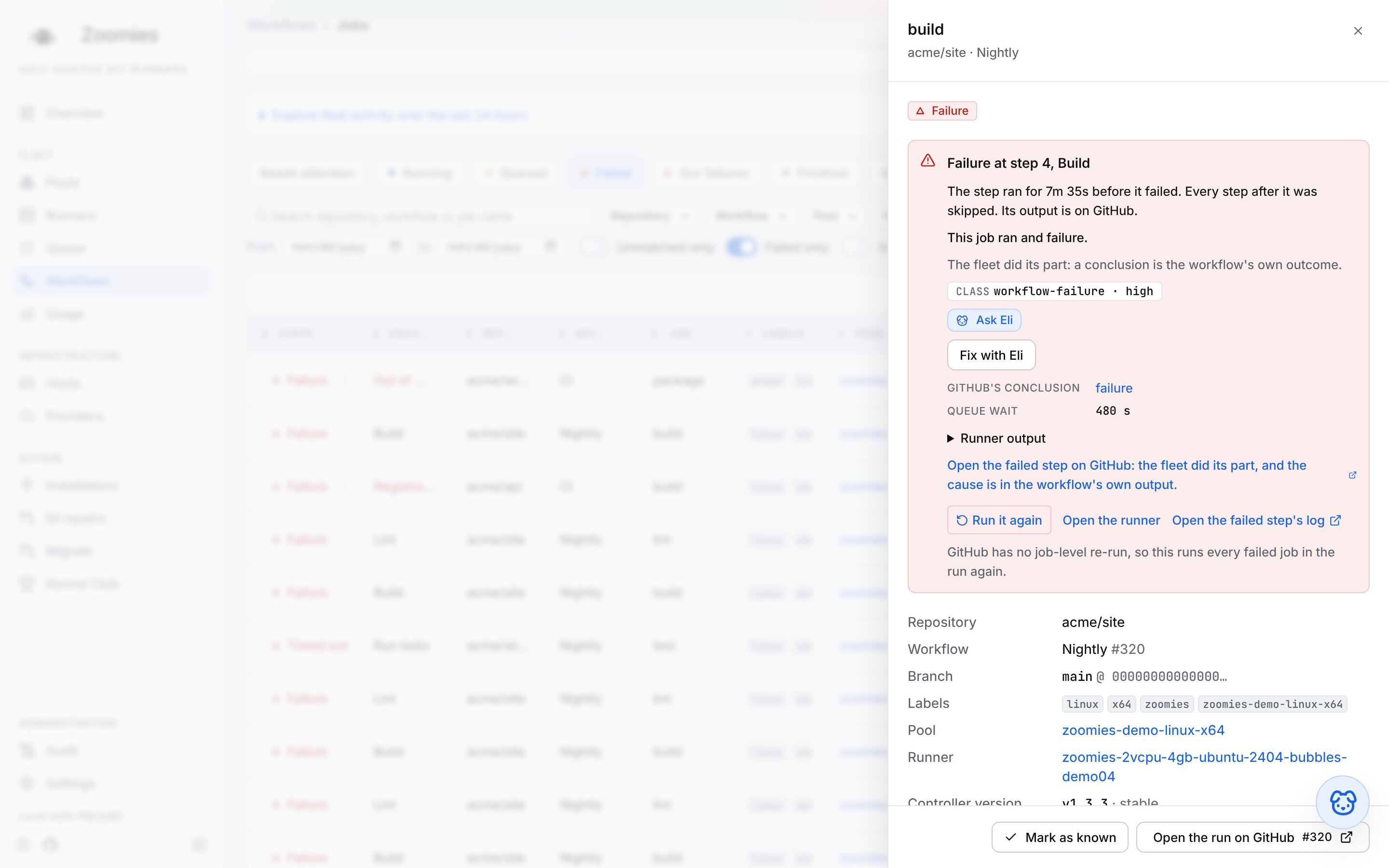Click the failure conclusion link
This screenshot has height=868, width=1389.
[1114, 388]
